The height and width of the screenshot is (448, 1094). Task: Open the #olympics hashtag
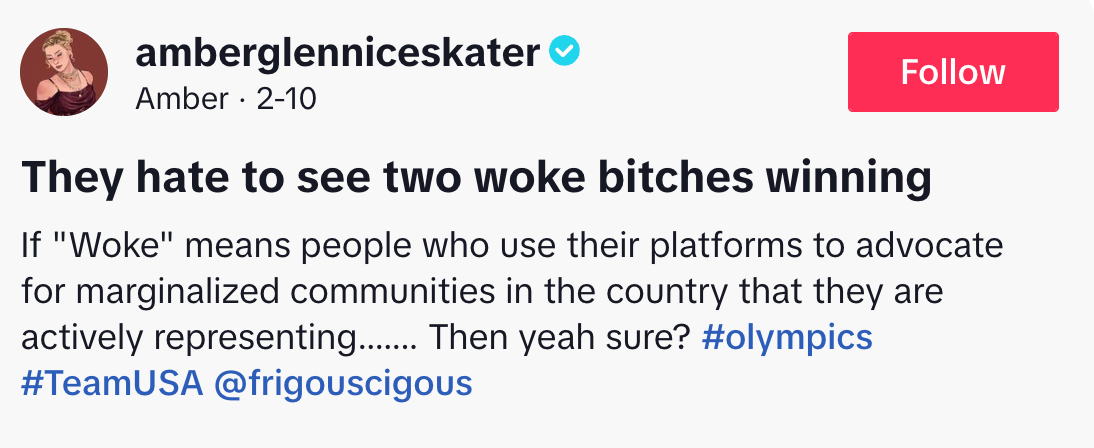[787, 338]
